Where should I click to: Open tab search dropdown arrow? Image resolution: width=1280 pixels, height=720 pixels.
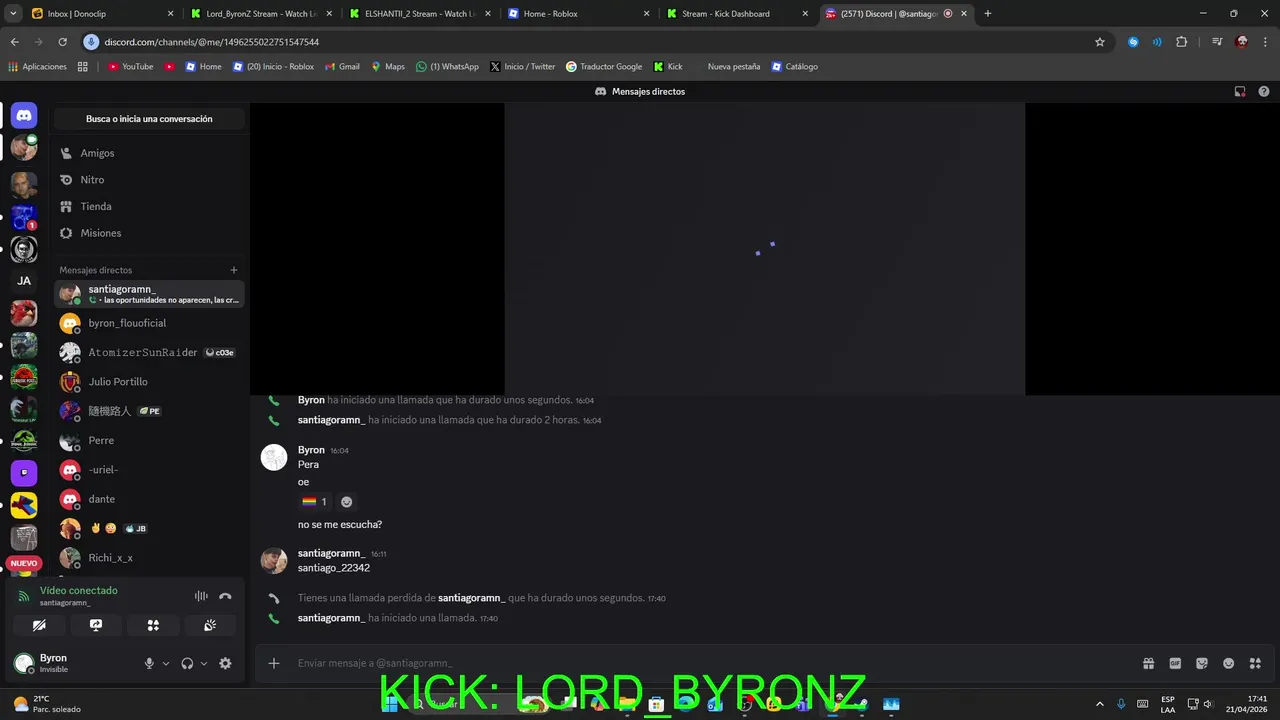coord(13,14)
